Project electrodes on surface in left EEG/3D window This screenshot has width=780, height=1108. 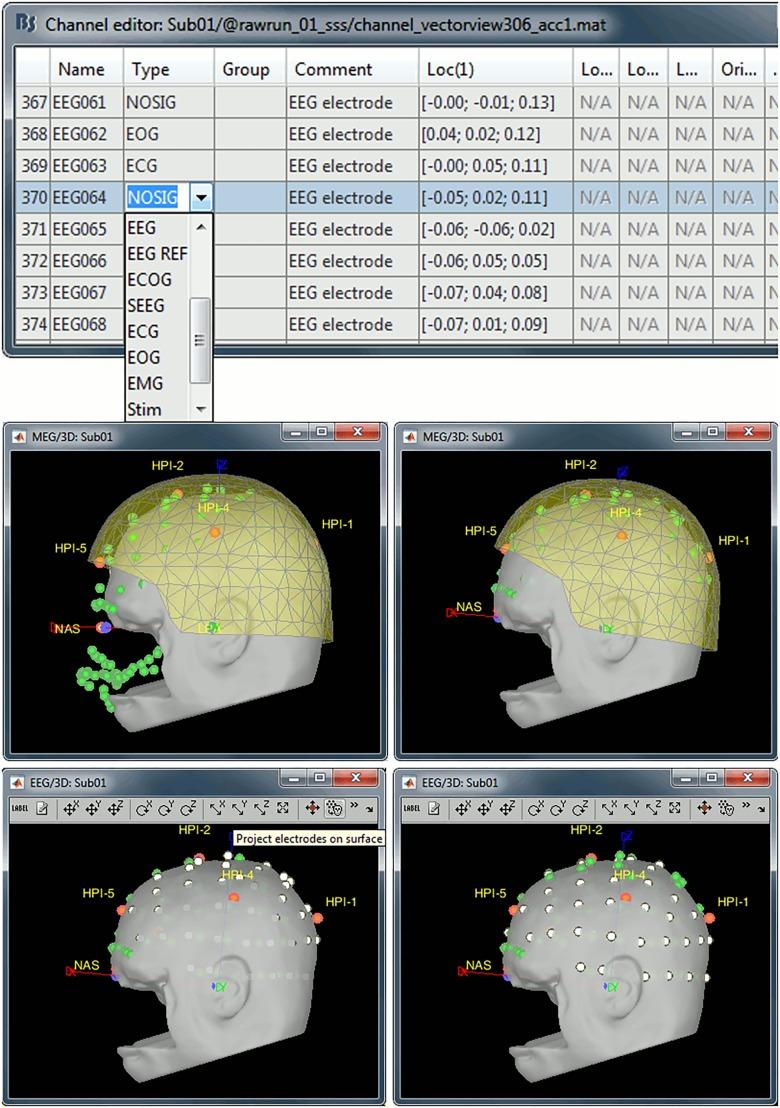click(x=335, y=808)
